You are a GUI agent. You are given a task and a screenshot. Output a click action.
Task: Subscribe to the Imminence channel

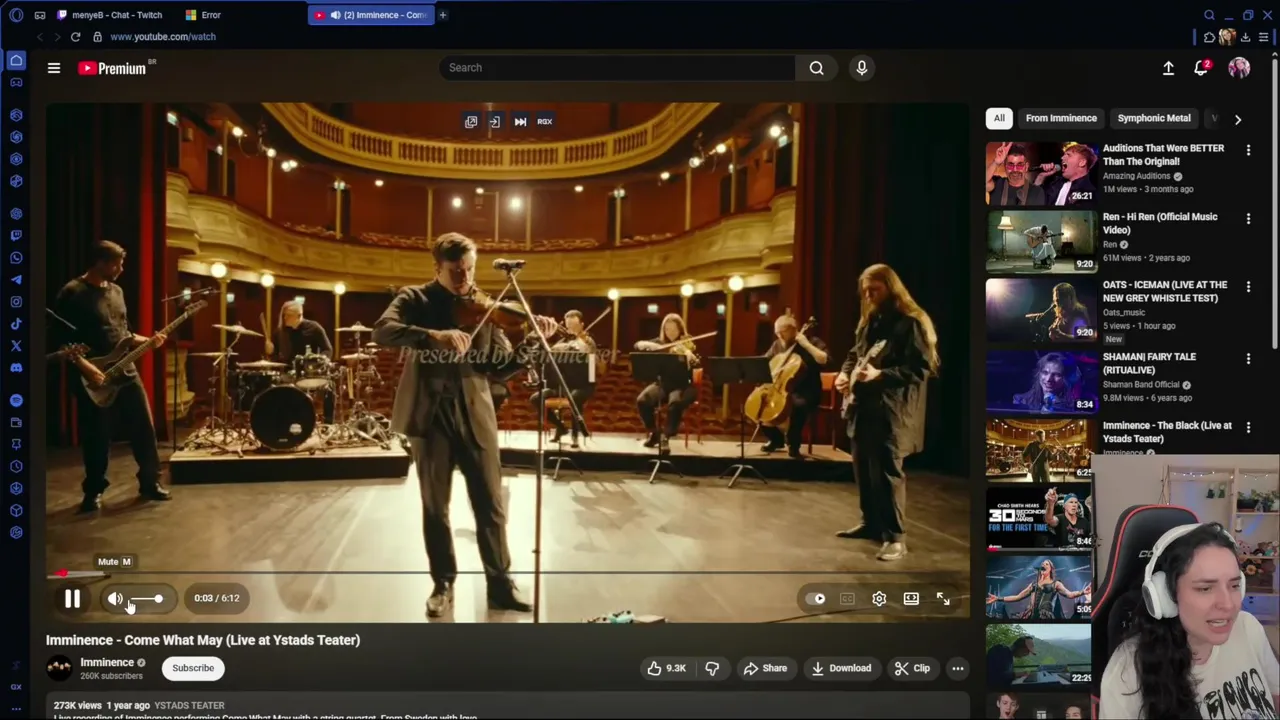[193, 668]
